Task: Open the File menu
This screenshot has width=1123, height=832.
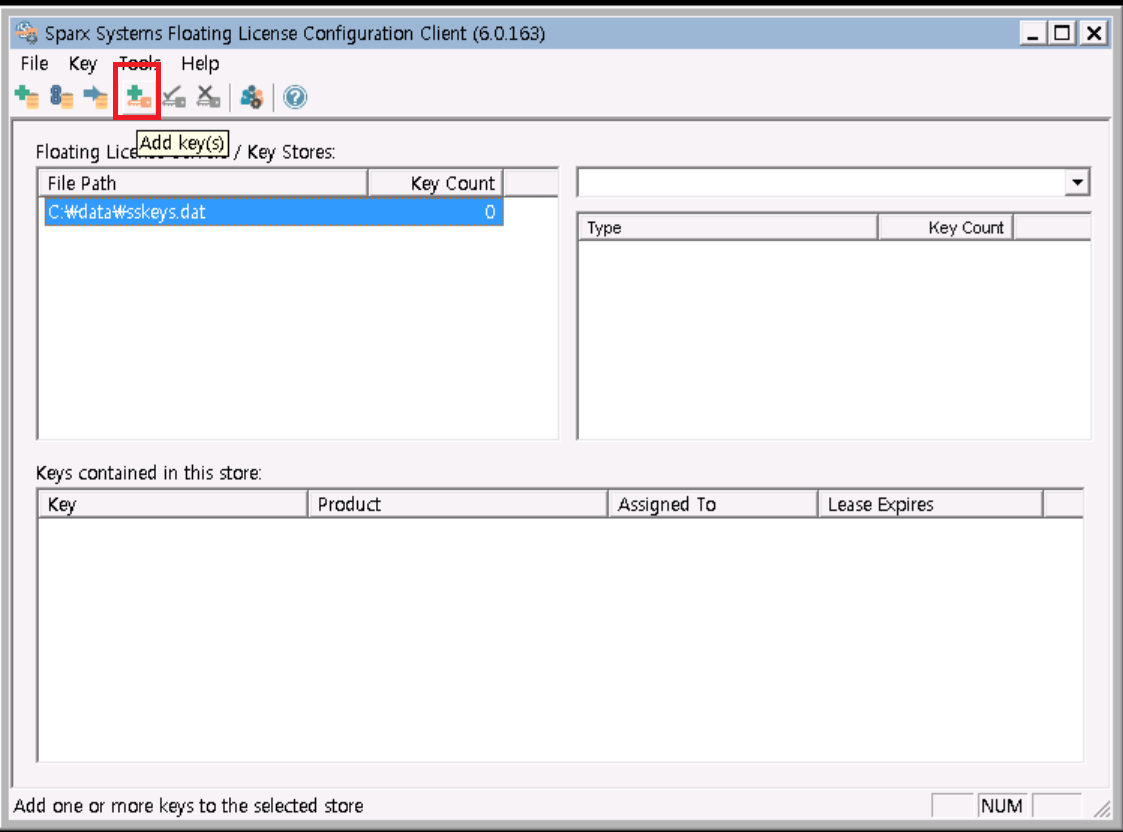Action: 34,64
